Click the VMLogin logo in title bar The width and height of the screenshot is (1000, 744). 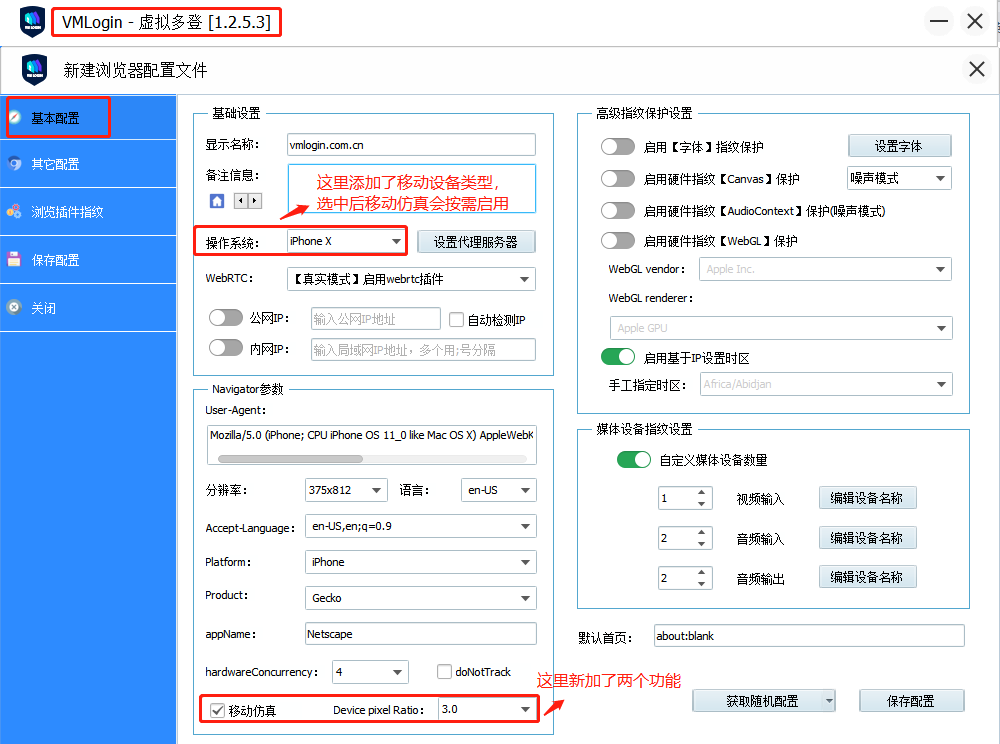point(32,21)
